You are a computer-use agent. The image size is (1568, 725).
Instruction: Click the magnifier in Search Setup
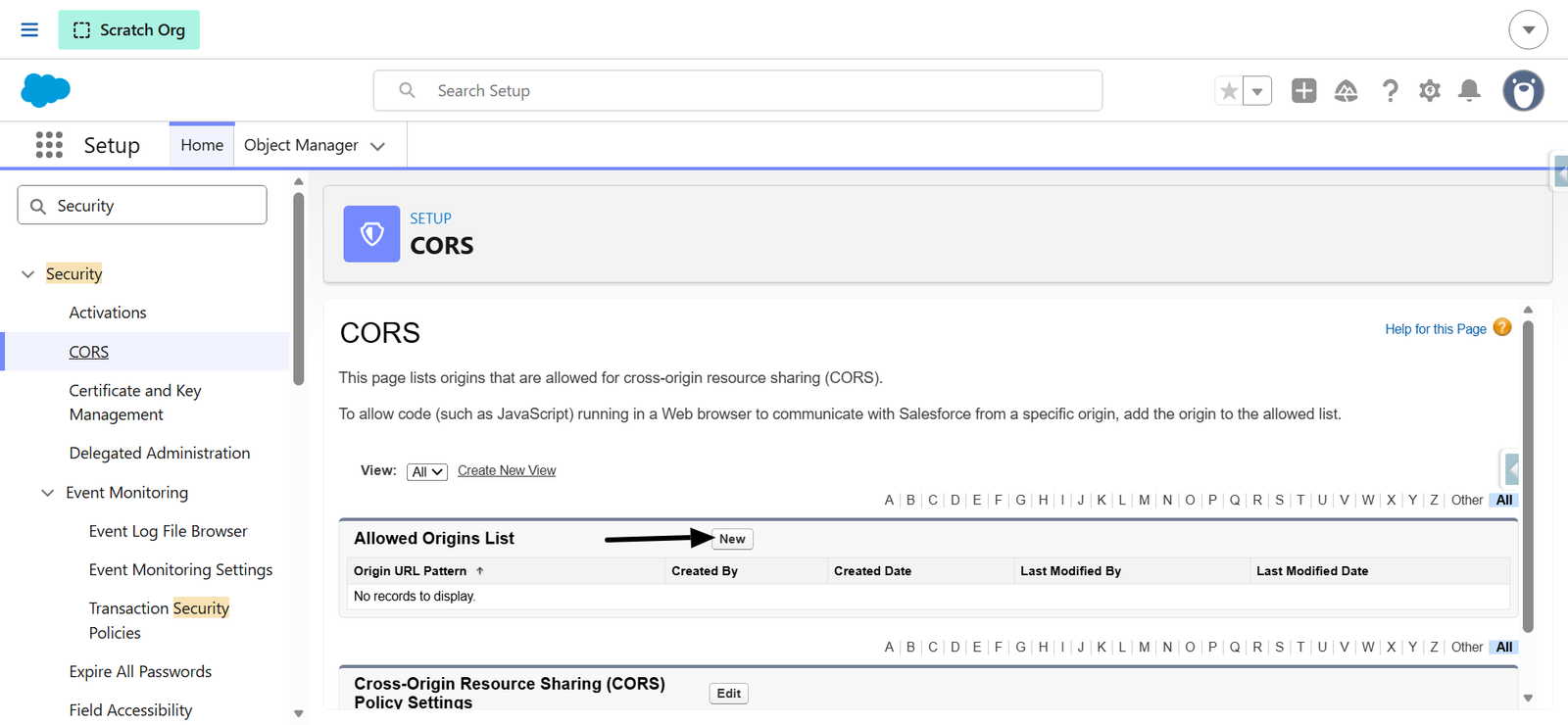coord(407,90)
